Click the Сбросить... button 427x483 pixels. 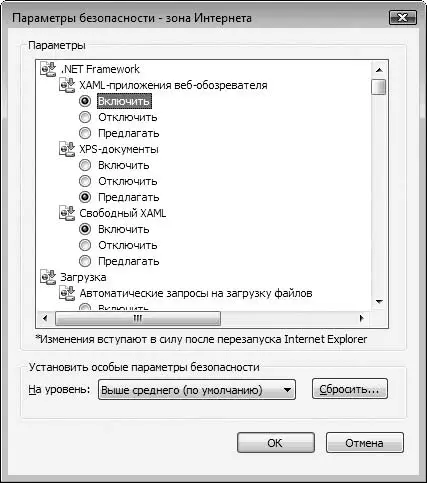pos(350,389)
